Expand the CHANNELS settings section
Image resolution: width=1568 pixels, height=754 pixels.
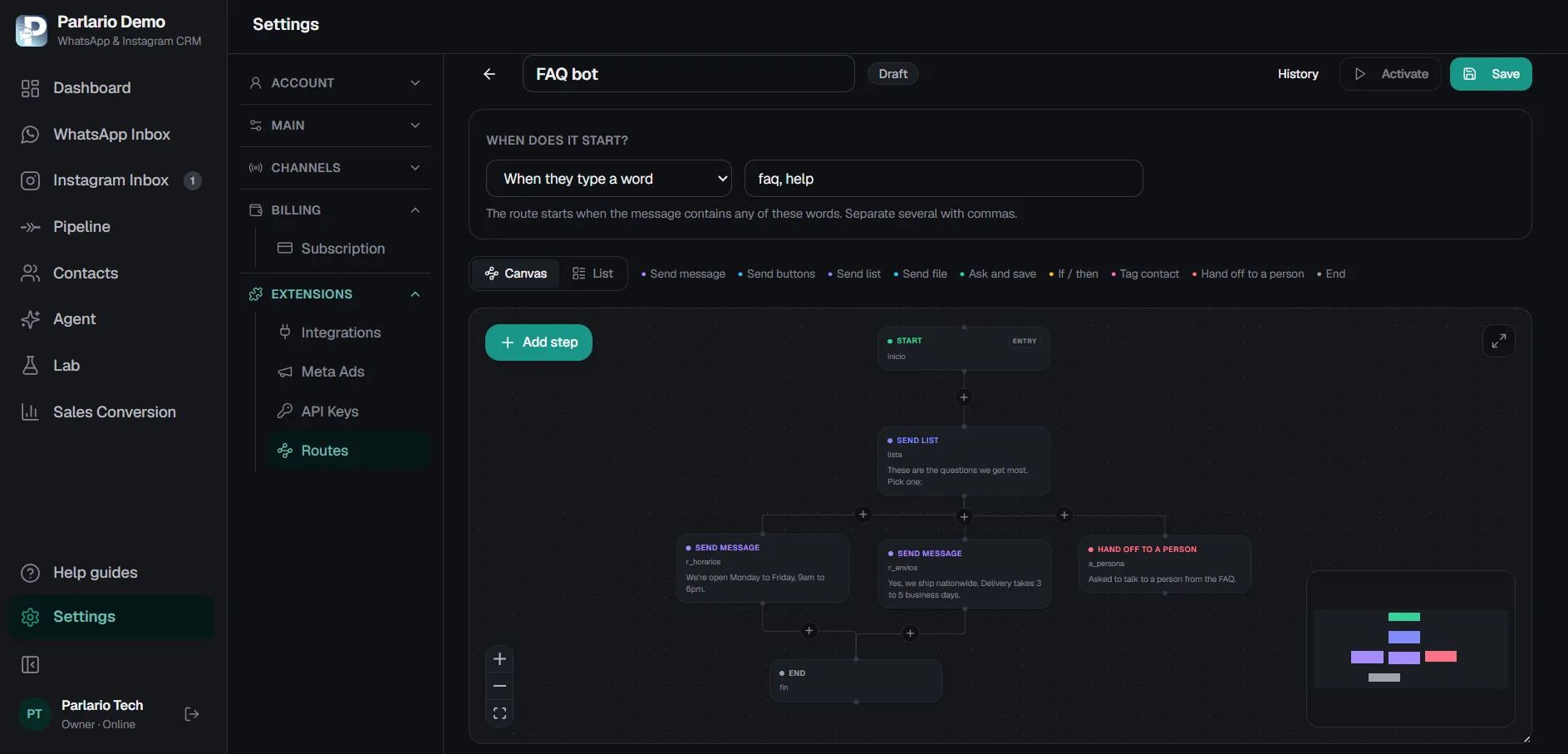click(335, 168)
